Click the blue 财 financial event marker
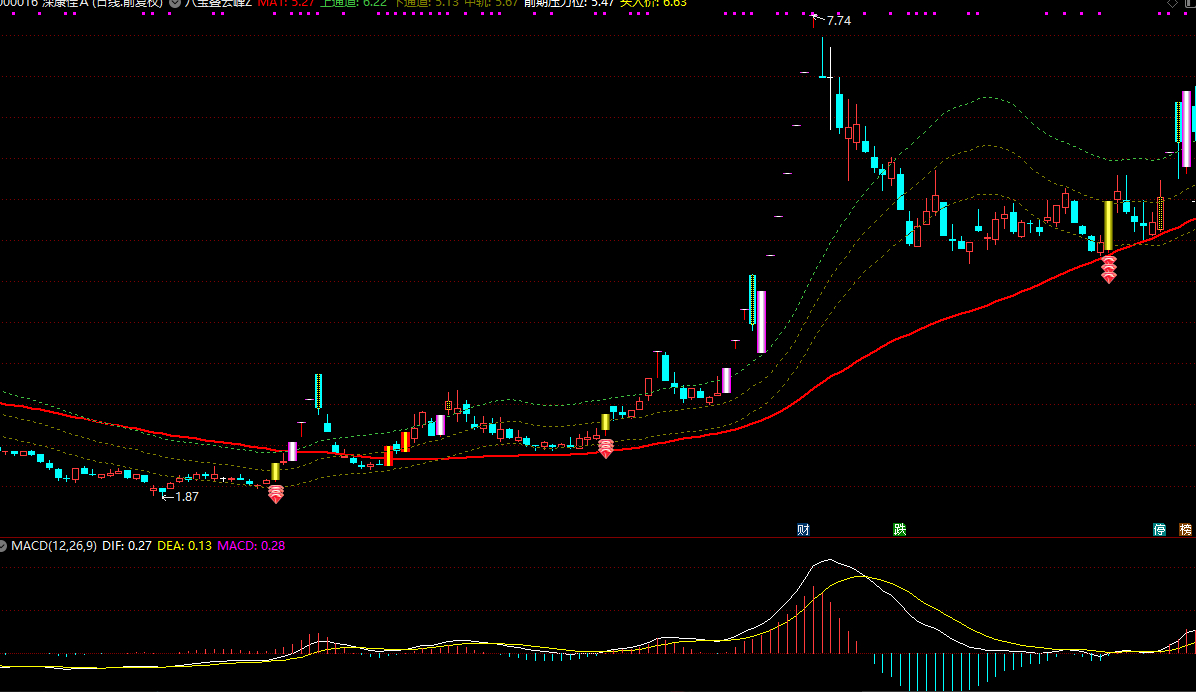 point(803,529)
